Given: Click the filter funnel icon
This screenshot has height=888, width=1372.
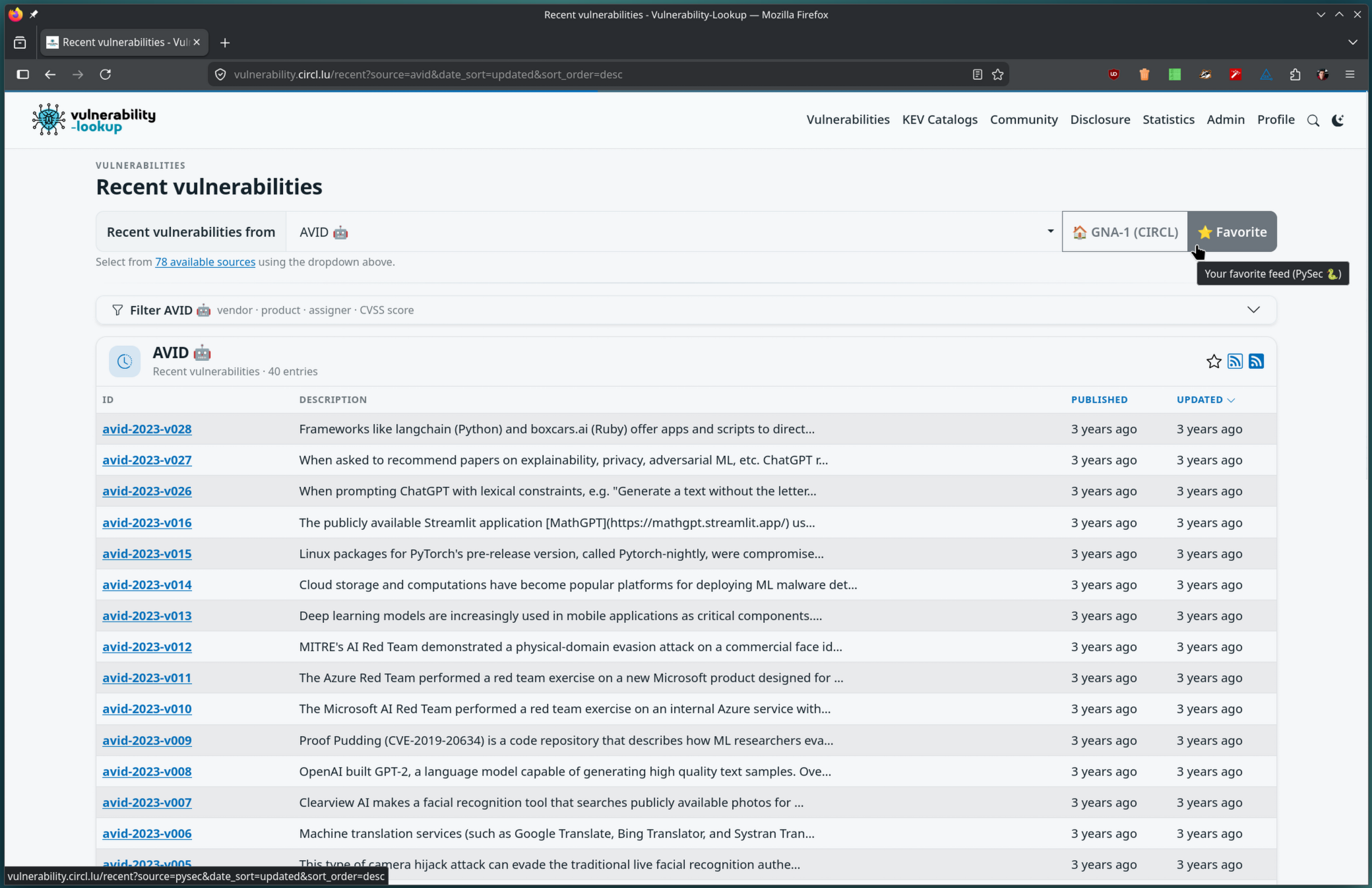Looking at the screenshot, I should [117, 310].
